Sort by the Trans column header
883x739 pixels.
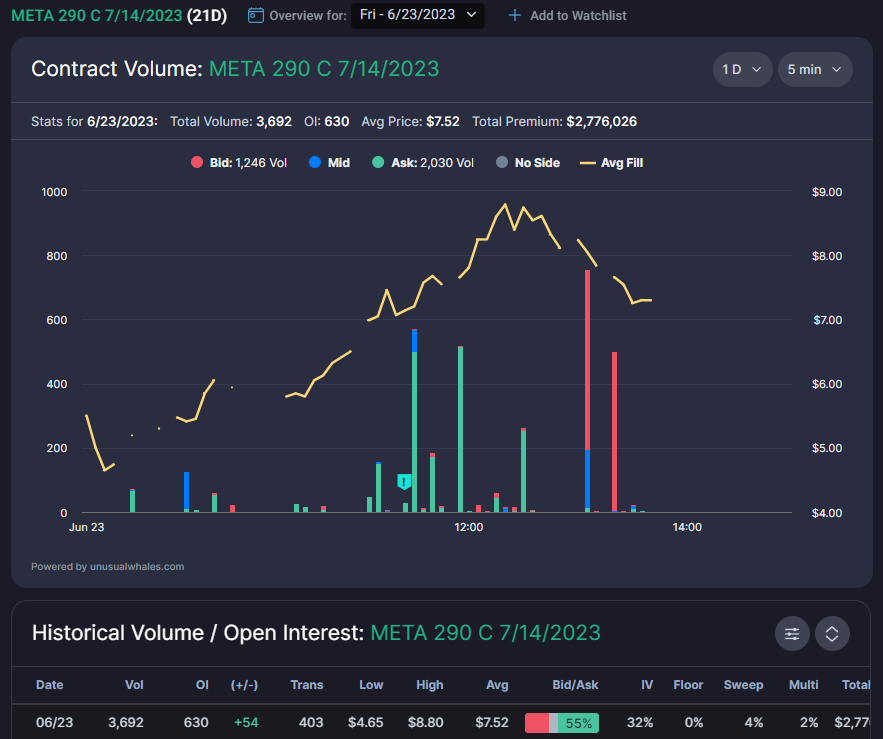click(307, 685)
